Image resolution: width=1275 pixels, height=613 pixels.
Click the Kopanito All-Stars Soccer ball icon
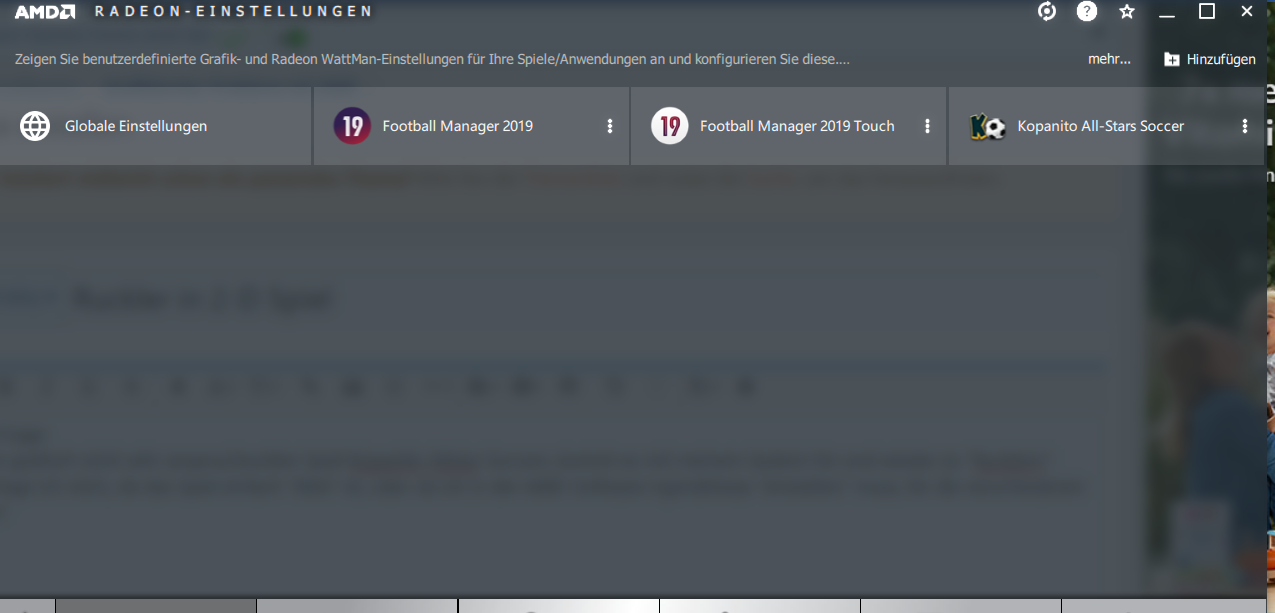(x=988, y=126)
